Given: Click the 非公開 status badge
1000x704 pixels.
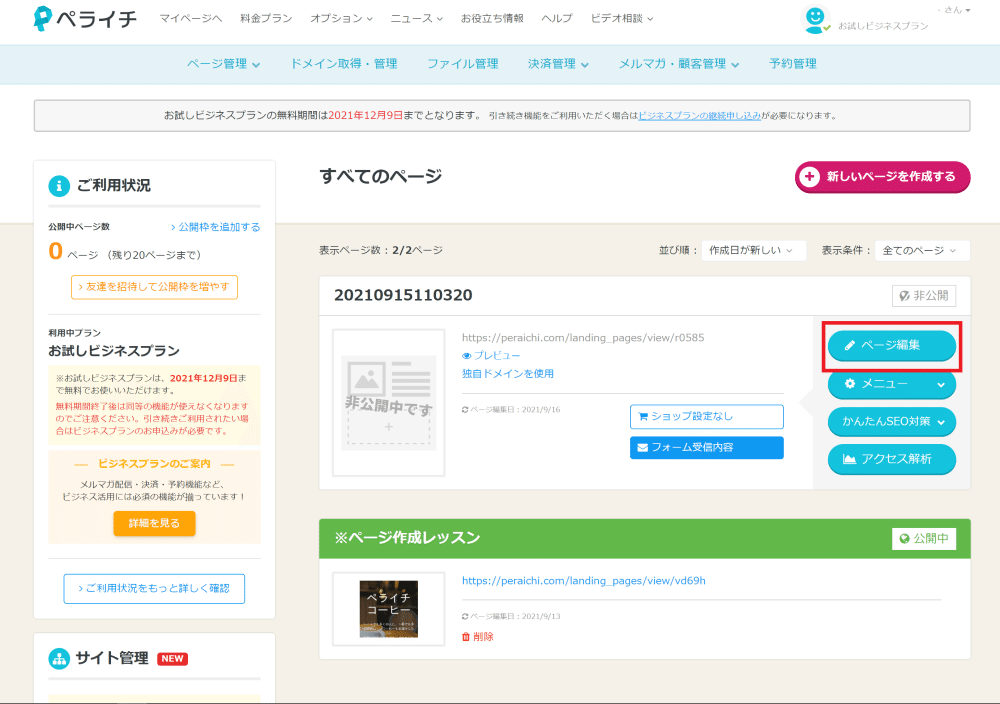Looking at the screenshot, I should [923, 296].
